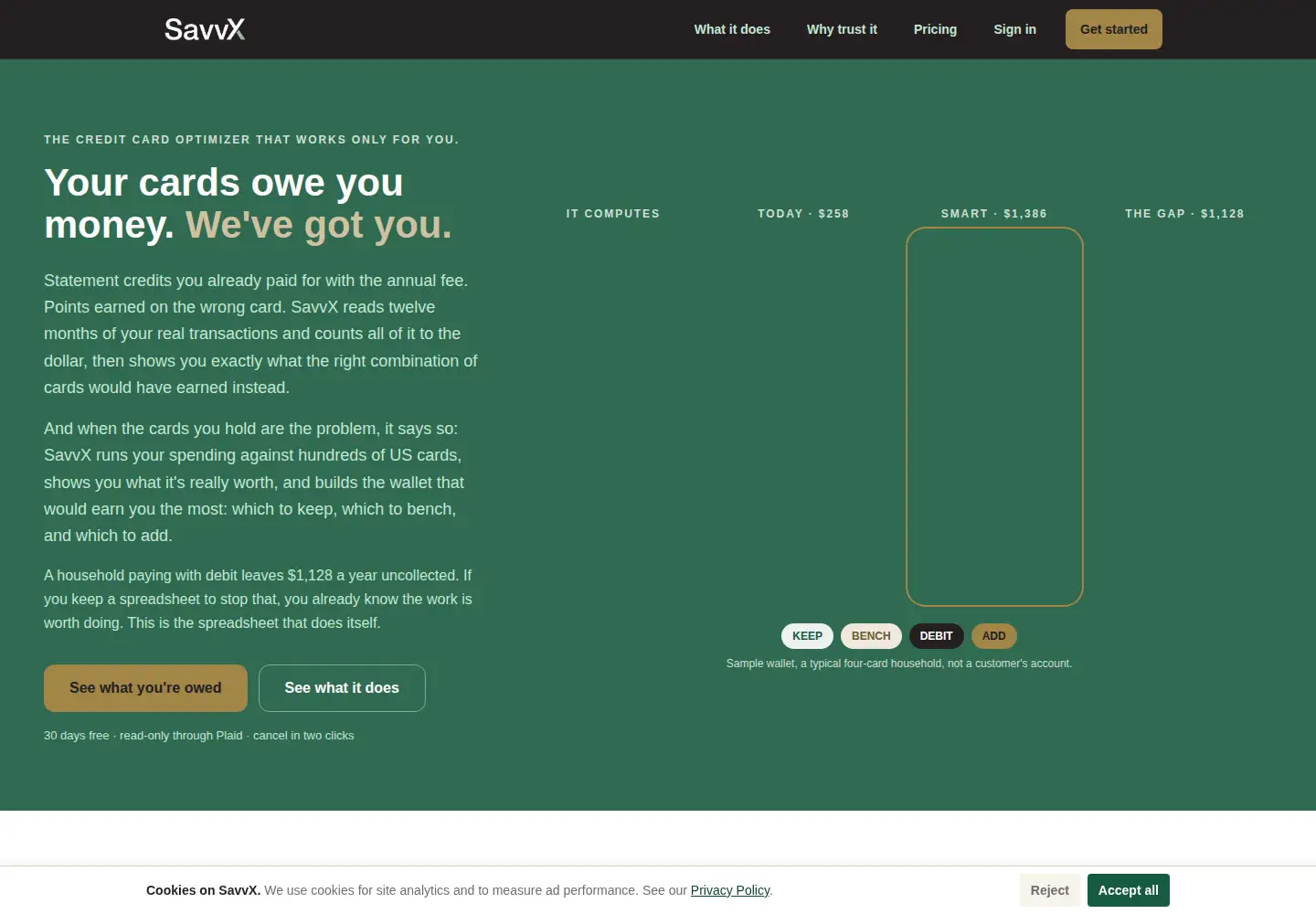Click the Sample wallet caption text
This screenshot has height=914, width=1316.
[x=899, y=664]
